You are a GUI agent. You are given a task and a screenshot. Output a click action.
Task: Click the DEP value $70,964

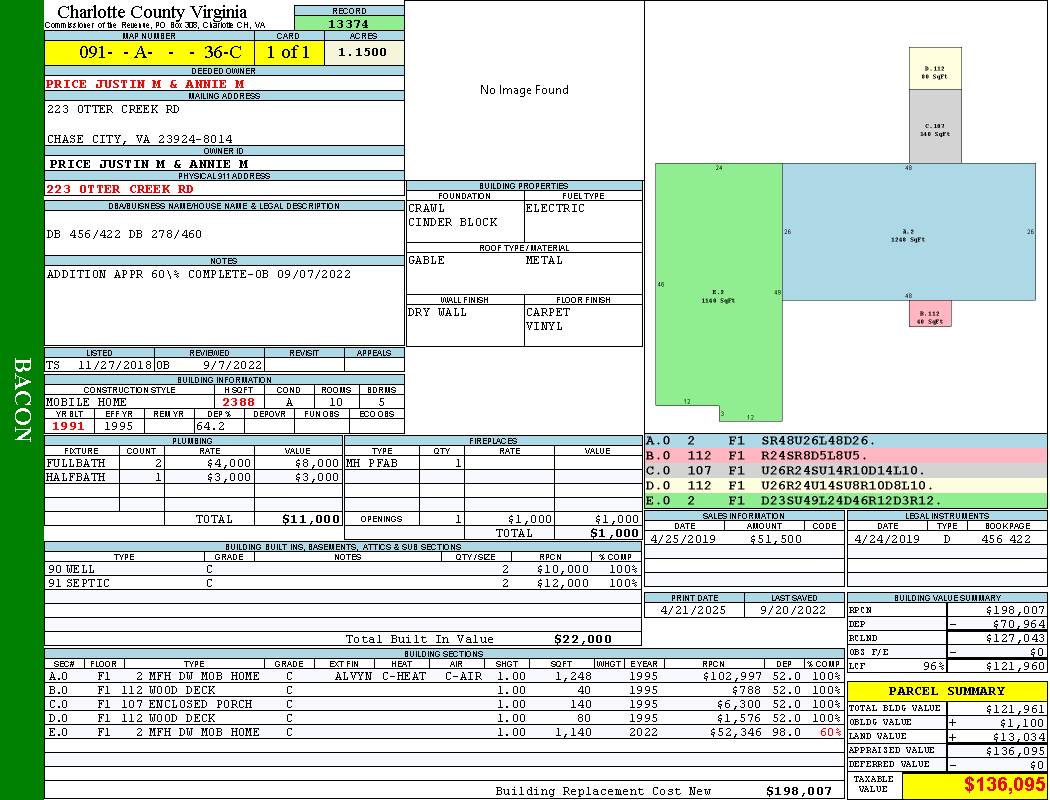tap(1019, 625)
